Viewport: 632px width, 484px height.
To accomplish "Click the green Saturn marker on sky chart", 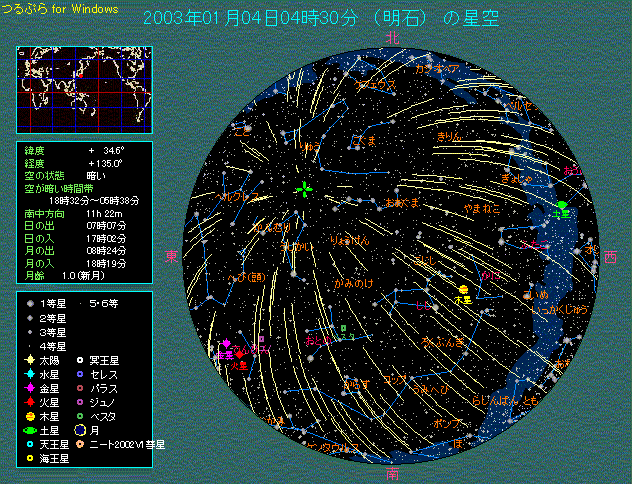I will pyautogui.click(x=562, y=206).
